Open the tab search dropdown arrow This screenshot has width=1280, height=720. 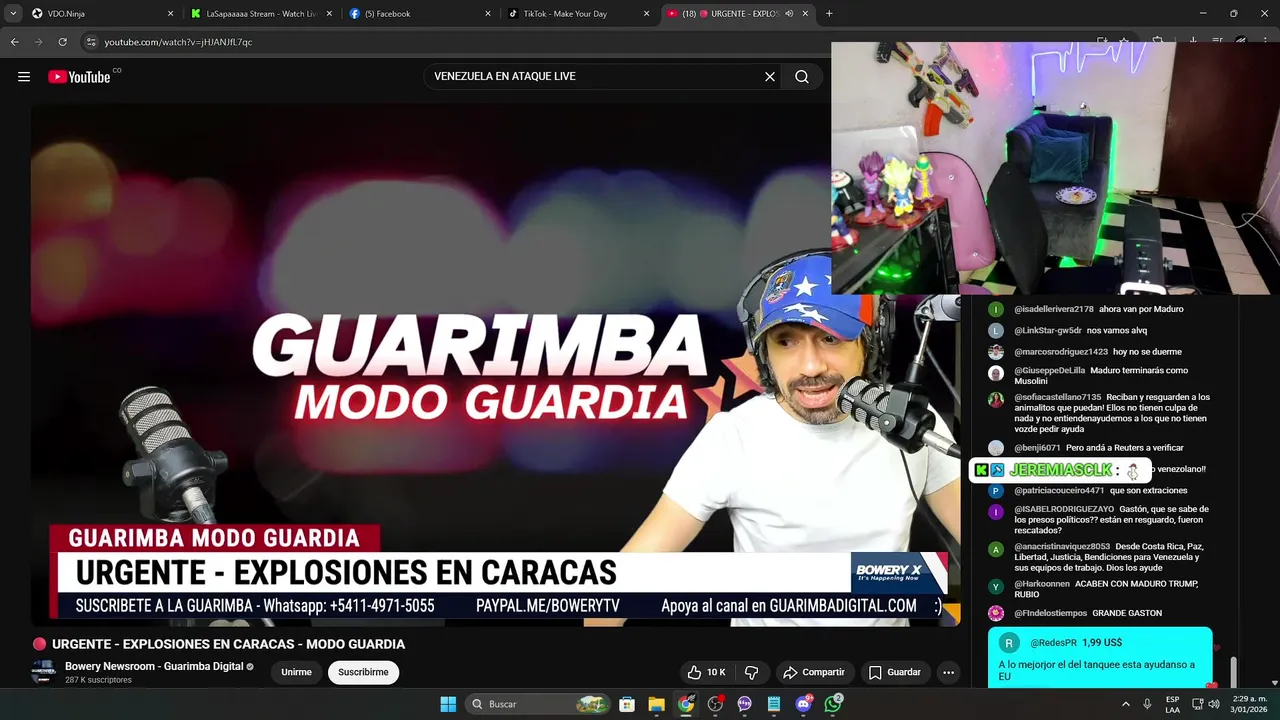tap(13, 14)
